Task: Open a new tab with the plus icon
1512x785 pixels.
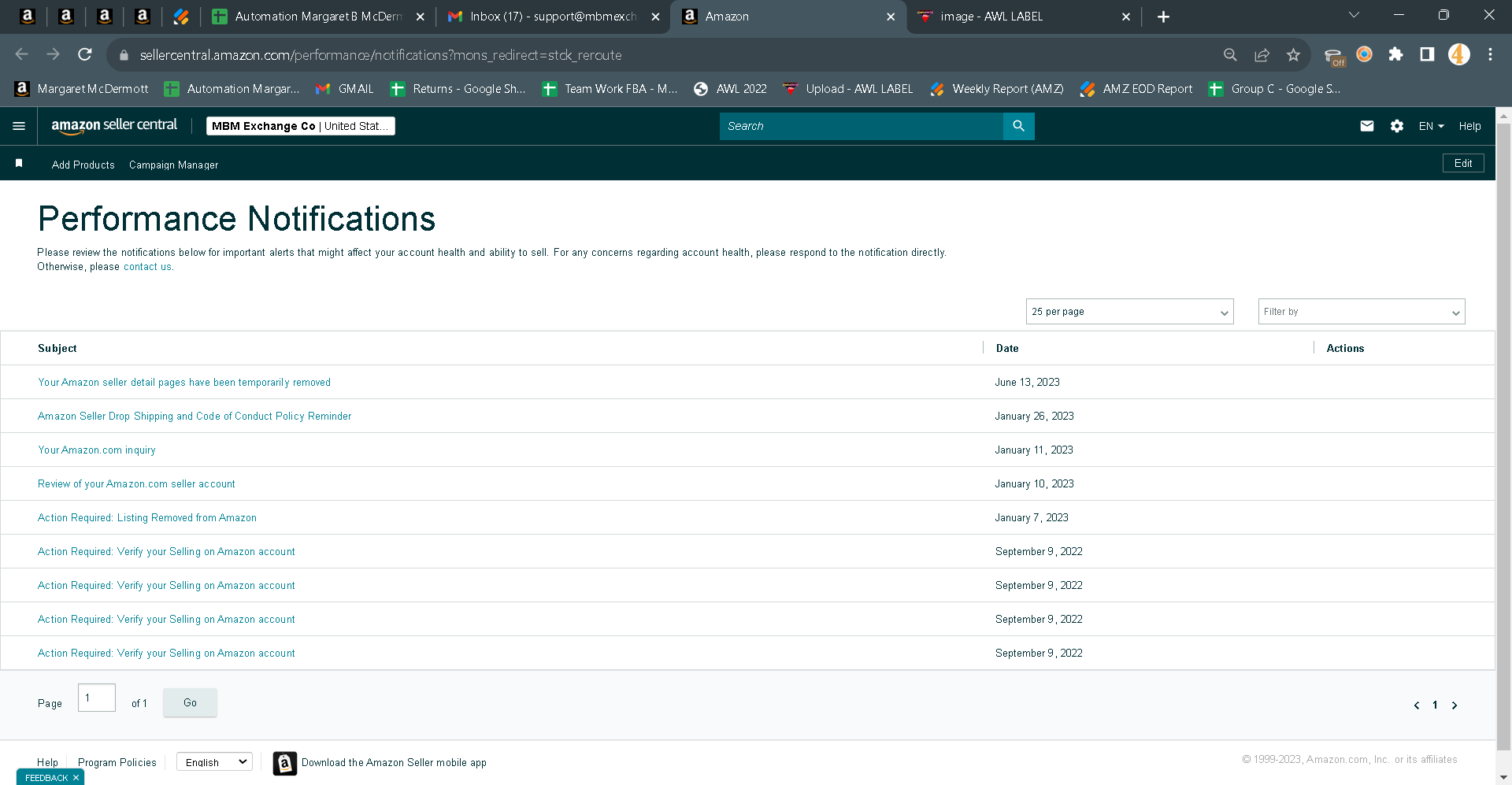Action: click(x=1163, y=17)
